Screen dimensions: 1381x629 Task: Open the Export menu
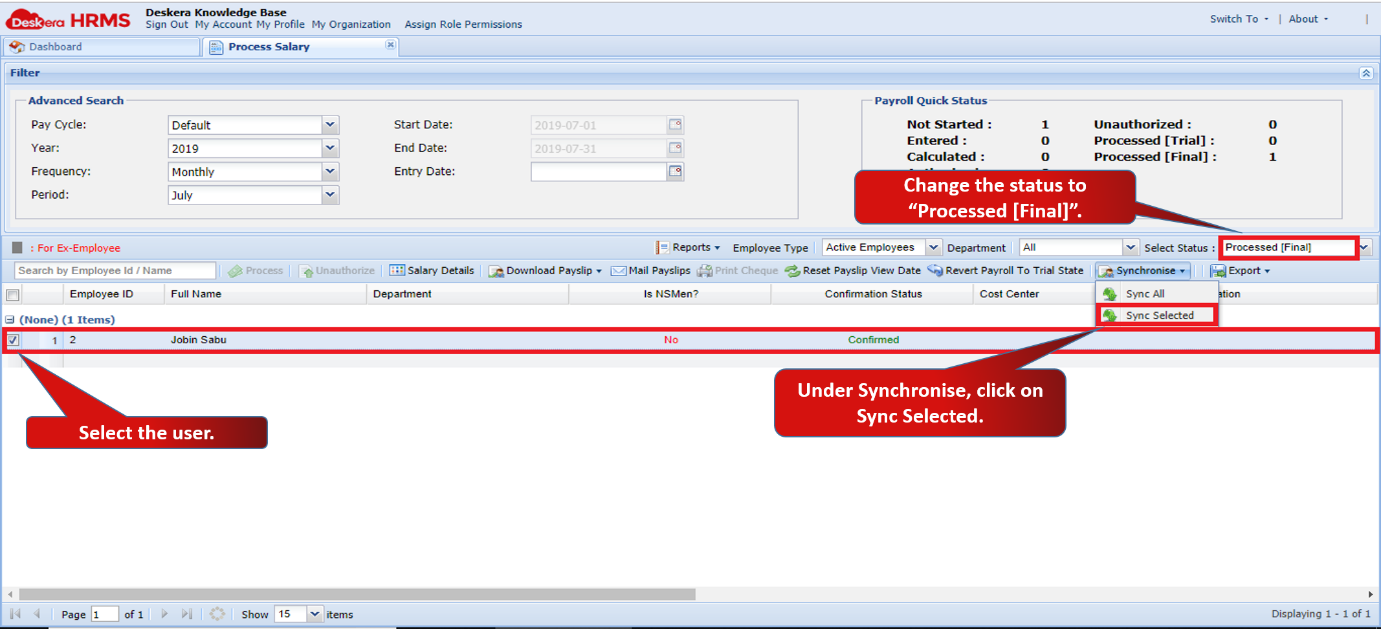coord(1240,271)
